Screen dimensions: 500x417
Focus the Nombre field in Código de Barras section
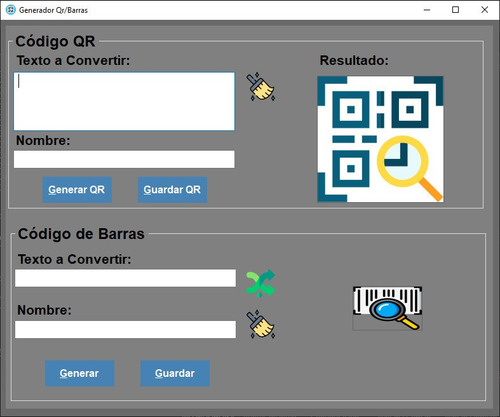pos(125,329)
